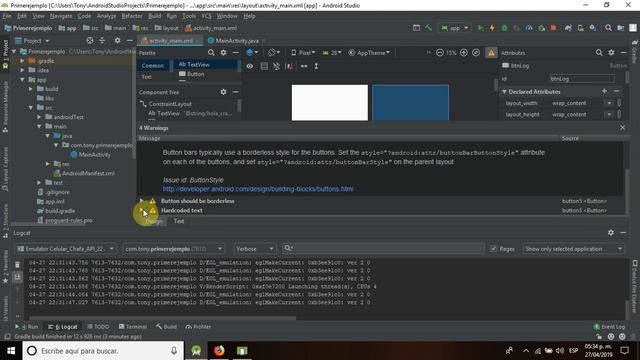Screen dimensions: 640x360
Task: Click the warnings triangle icon in design toolbar
Action: pyautogui.click(x=491, y=53)
